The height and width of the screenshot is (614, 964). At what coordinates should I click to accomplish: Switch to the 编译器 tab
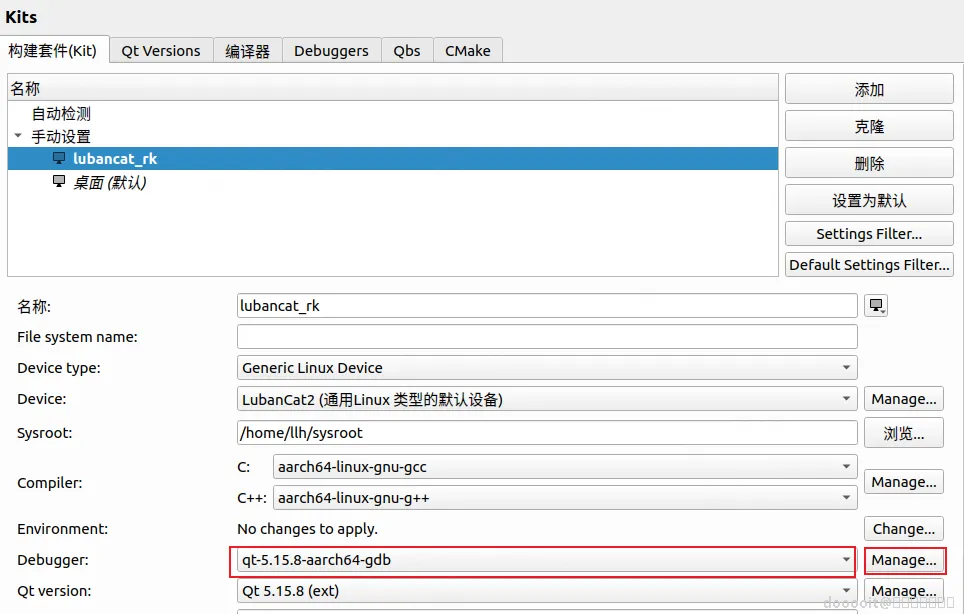click(x=247, y=50)
